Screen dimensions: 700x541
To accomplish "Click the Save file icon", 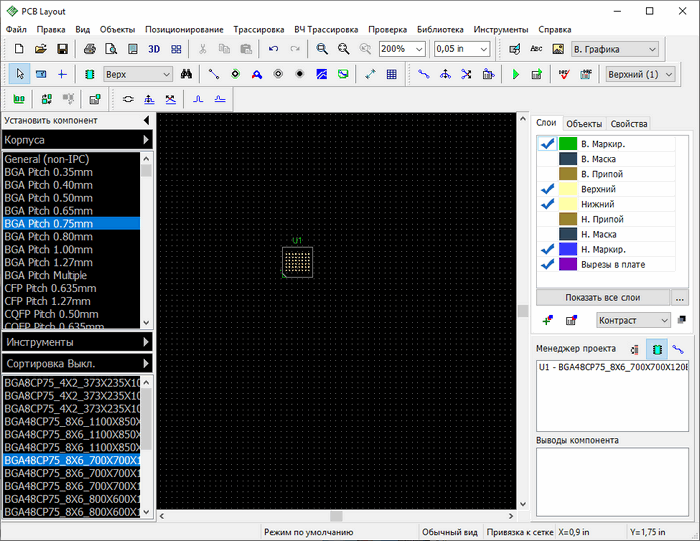I will 62,49.
